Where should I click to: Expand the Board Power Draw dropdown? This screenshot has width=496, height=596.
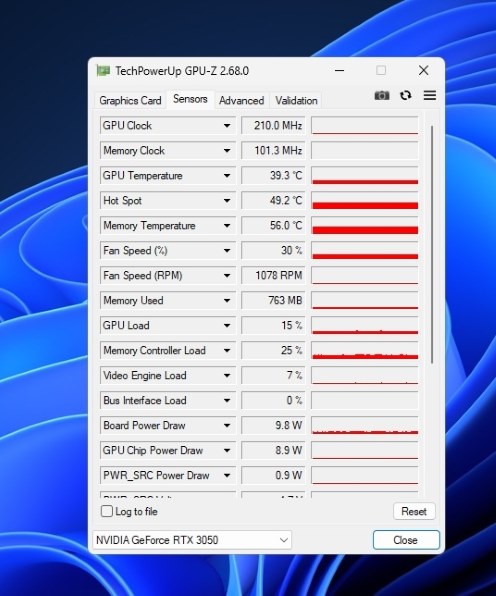[x=227, y=425]
